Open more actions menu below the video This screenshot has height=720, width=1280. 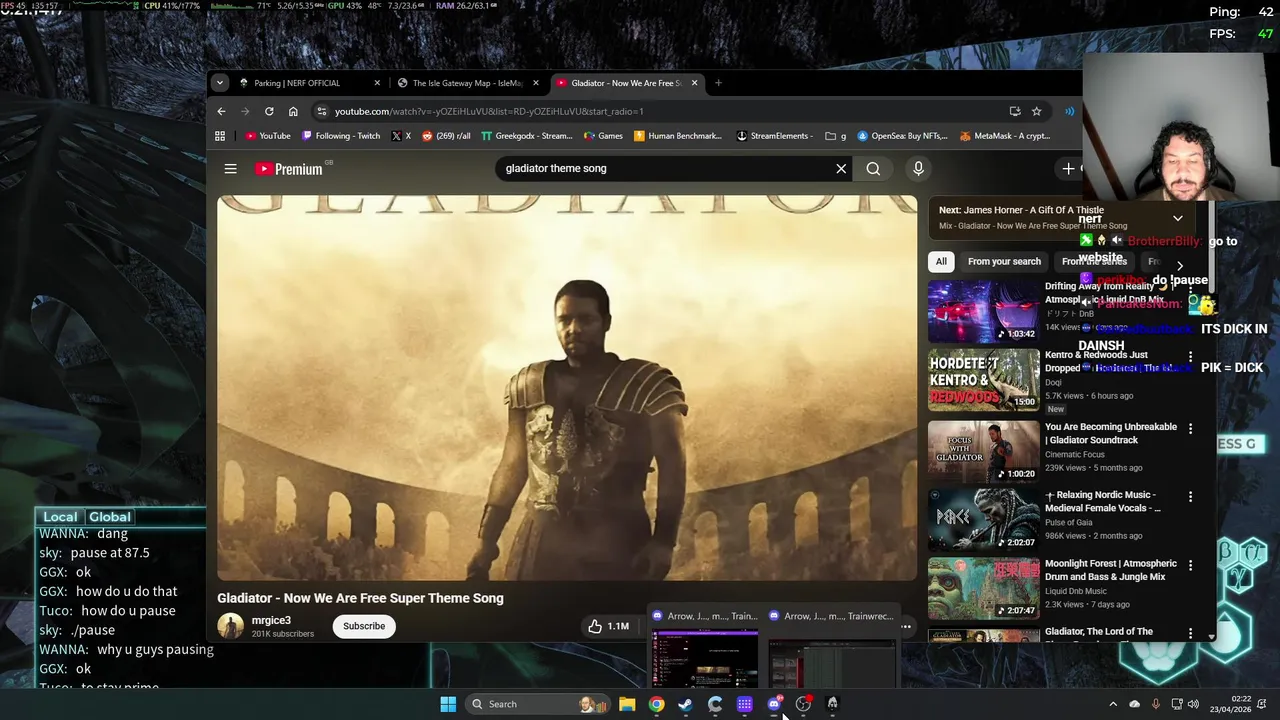click(906, 627)
